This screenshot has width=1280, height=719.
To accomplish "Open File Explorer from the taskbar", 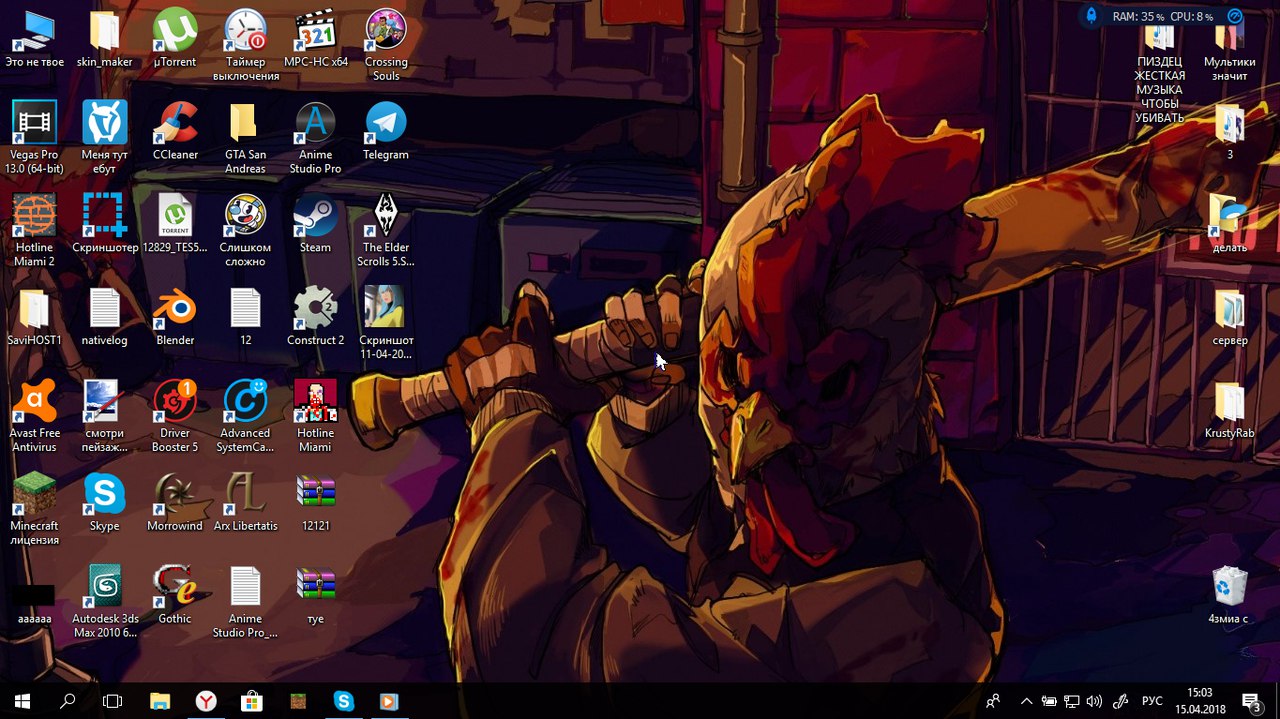I will (160, 701).
